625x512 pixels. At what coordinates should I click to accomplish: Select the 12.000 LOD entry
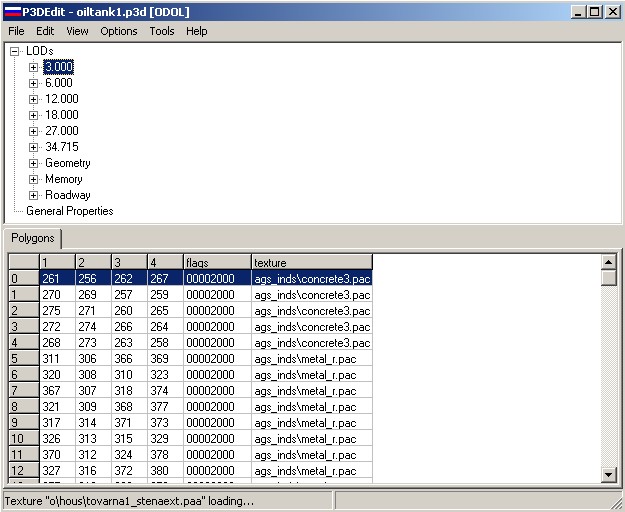(x=61, y=99)
